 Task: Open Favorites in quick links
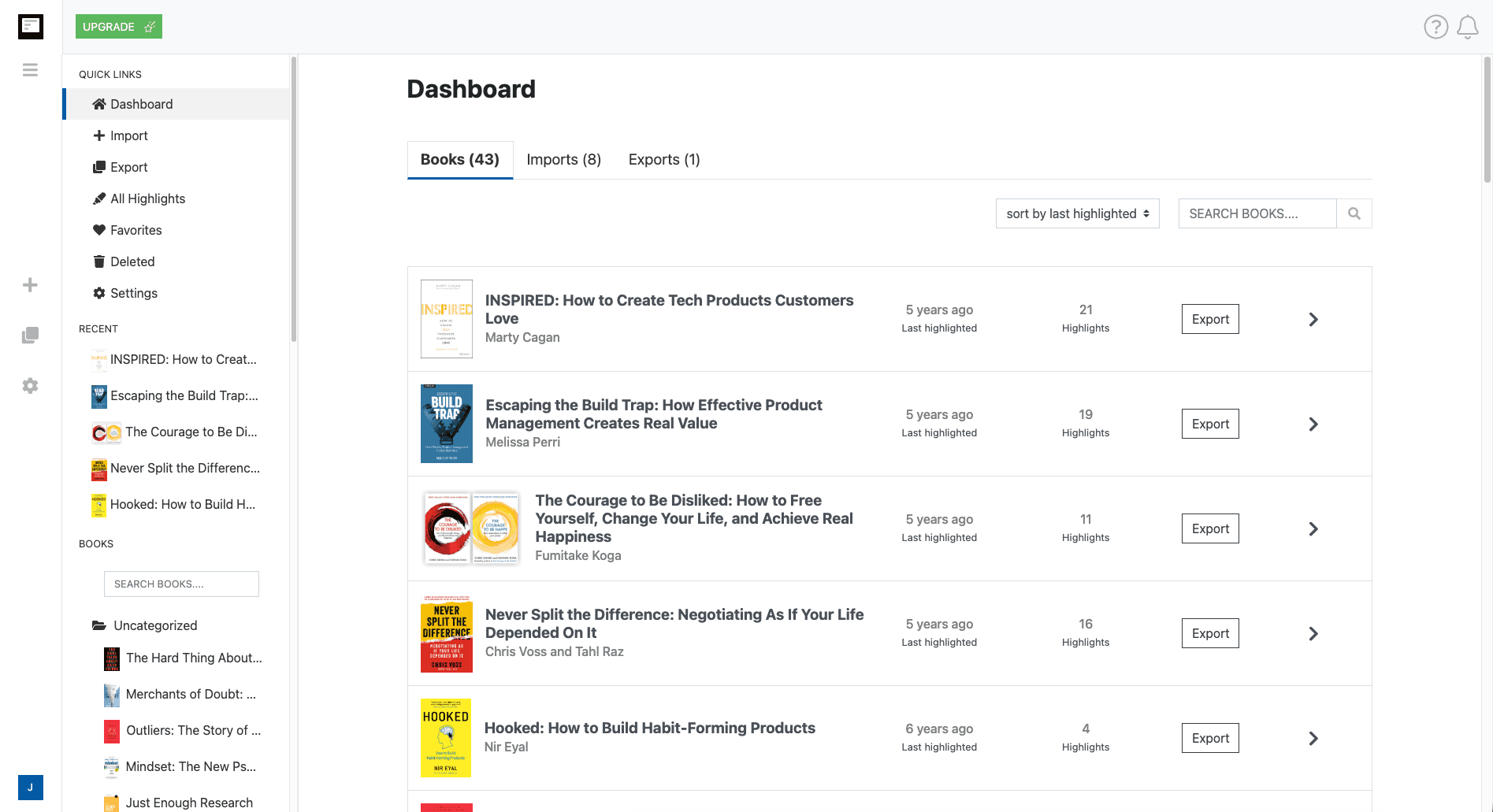[176, 230]
